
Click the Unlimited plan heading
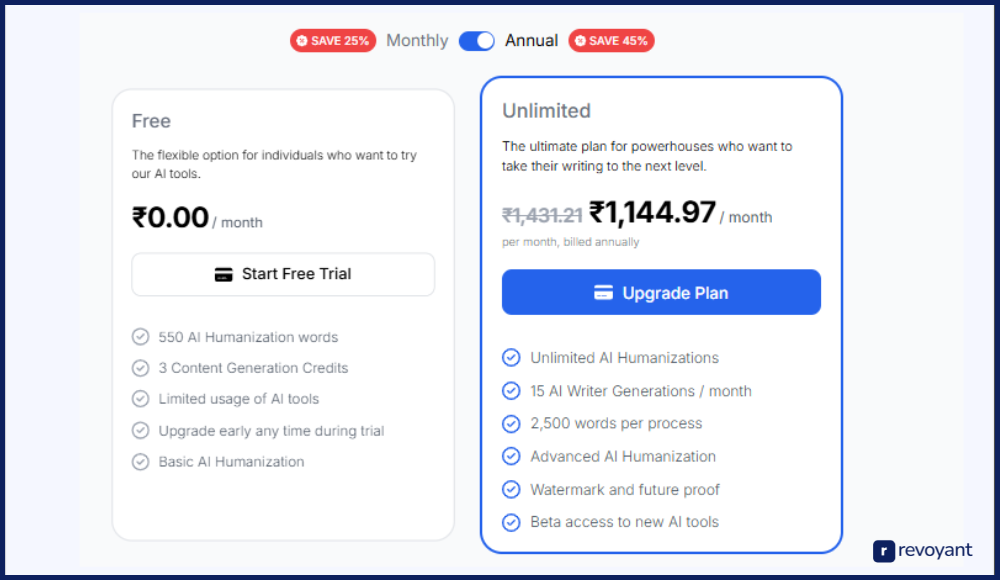[546, 111]
